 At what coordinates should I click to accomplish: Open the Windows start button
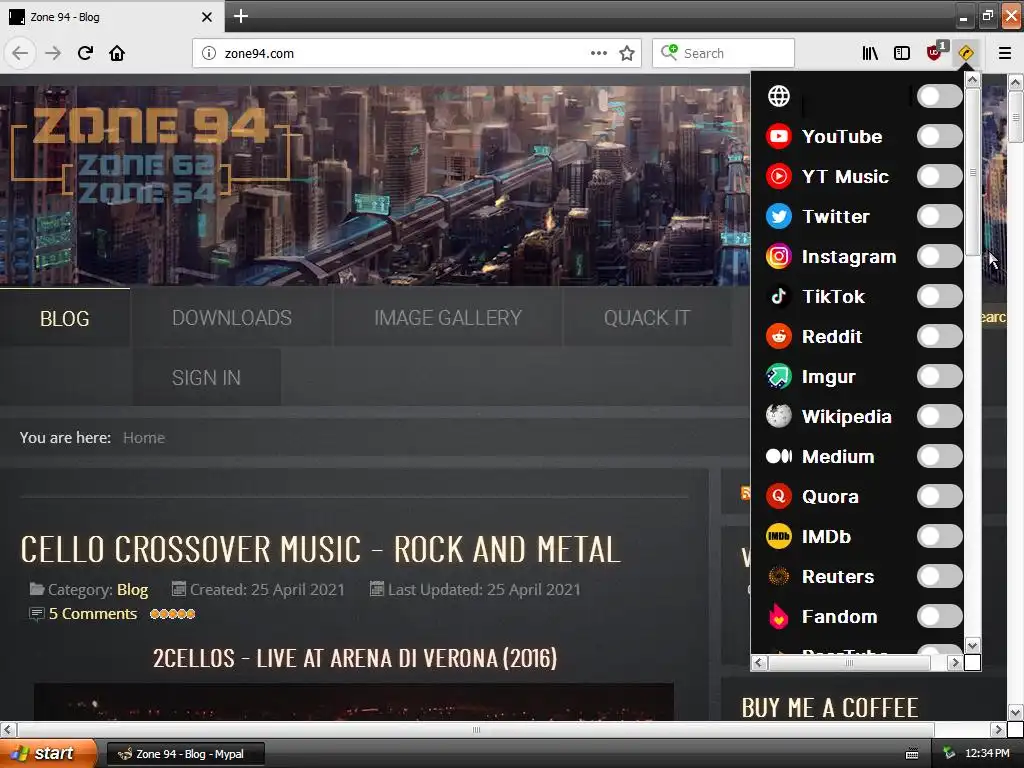[48, 753]
